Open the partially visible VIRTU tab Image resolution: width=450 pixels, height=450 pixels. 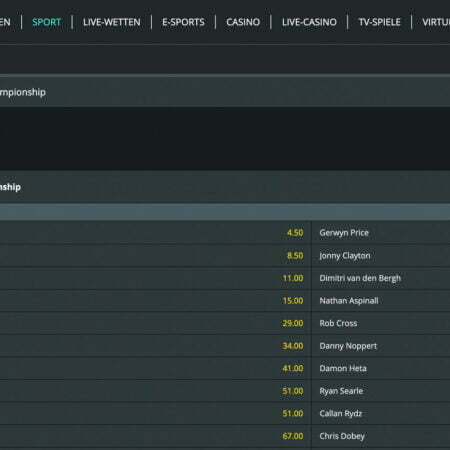(x=436, y=22)
